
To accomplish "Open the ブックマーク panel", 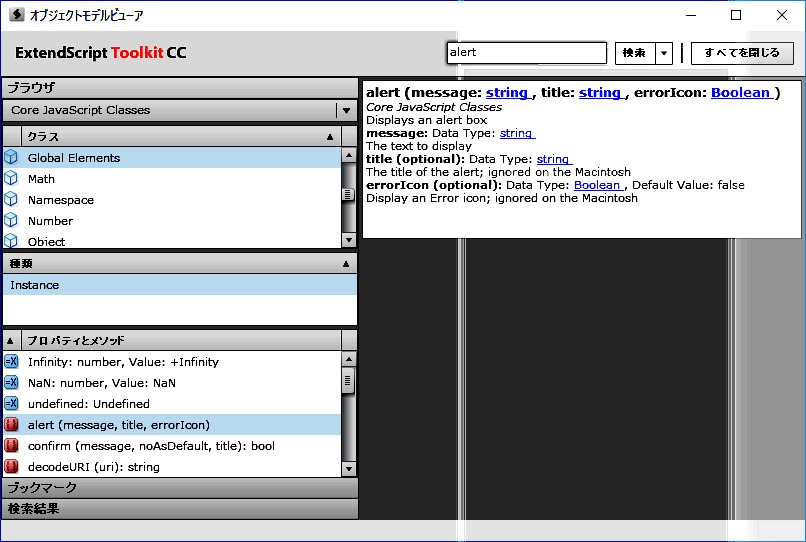I will point(179,488).
